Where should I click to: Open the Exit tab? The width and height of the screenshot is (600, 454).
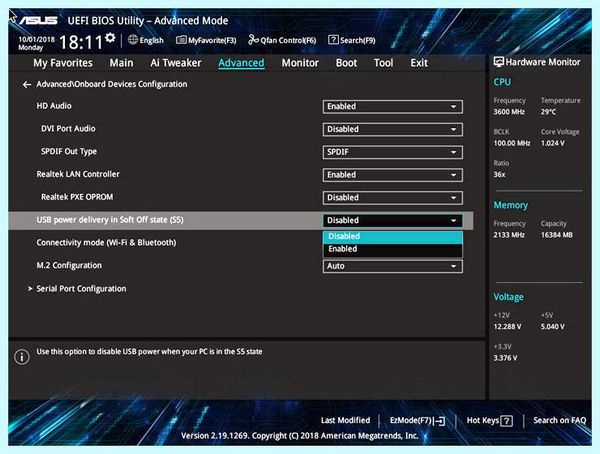419,63
